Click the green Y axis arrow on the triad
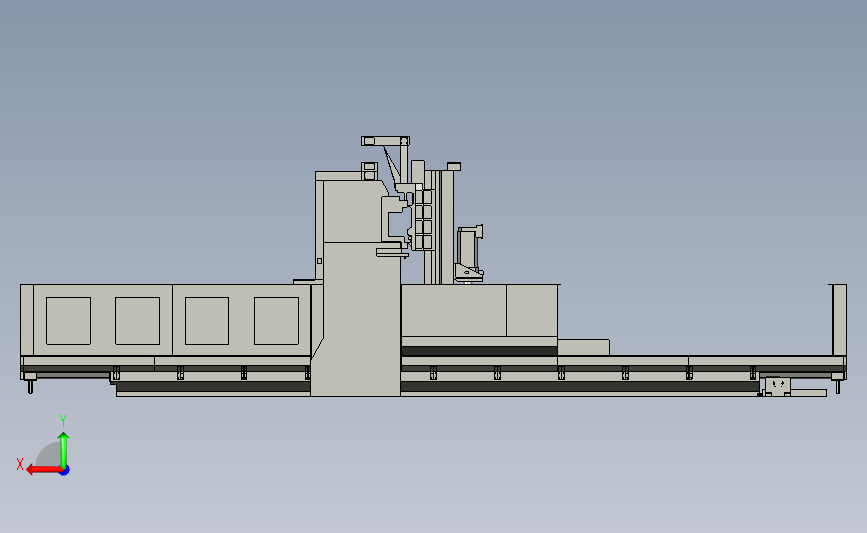The image size is (867, 533). coord(64,451)
